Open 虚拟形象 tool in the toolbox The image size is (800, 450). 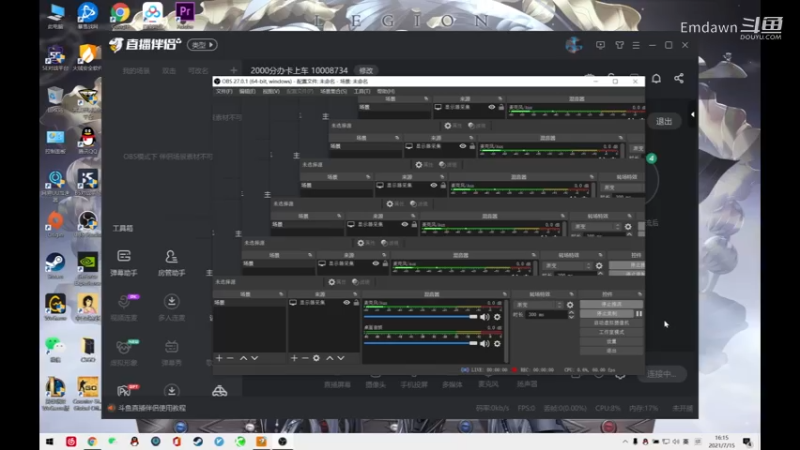(124, 353)
